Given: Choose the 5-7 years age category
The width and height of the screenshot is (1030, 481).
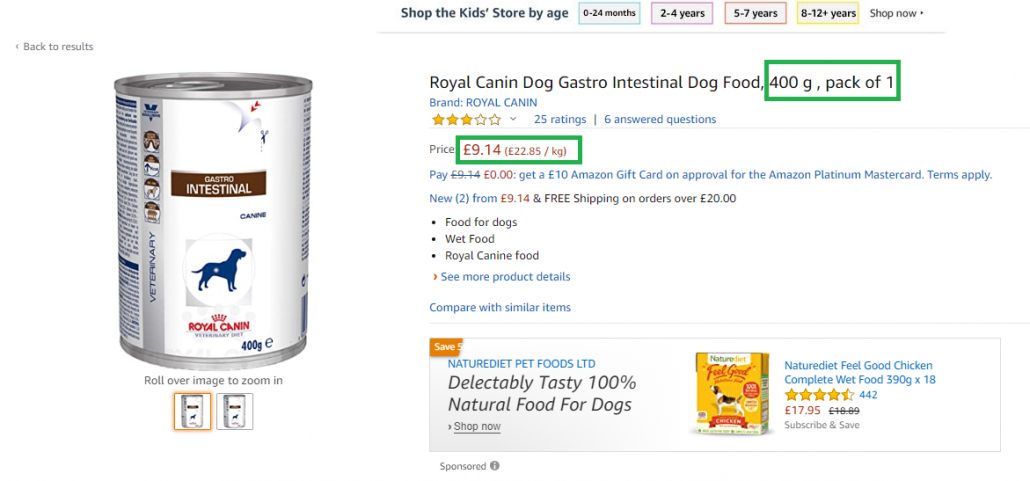Looking at the screenshot, I should (755, 13).
